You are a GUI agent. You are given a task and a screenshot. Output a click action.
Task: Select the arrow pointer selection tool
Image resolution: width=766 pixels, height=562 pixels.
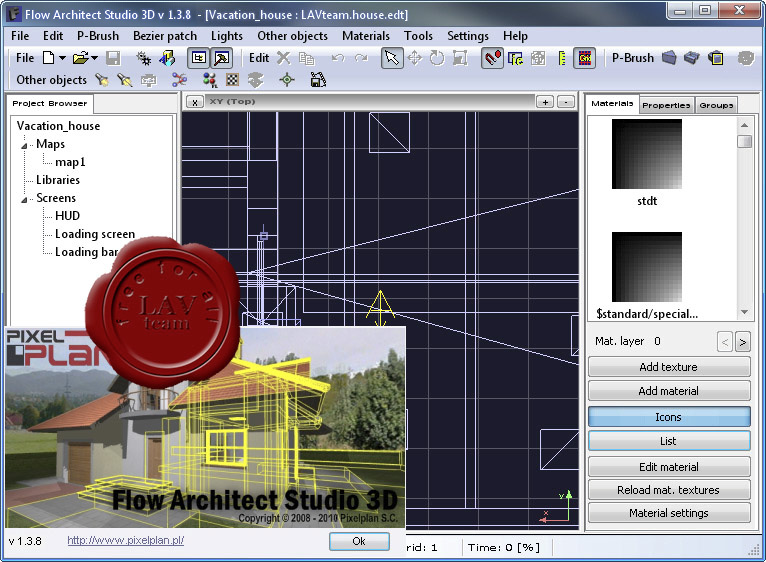coord(392,58)
